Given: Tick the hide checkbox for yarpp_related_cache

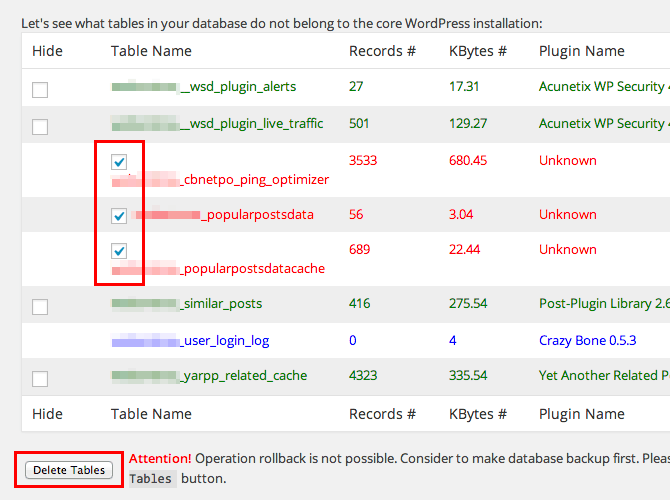Looking at the screenshot, I should [40, 379].
